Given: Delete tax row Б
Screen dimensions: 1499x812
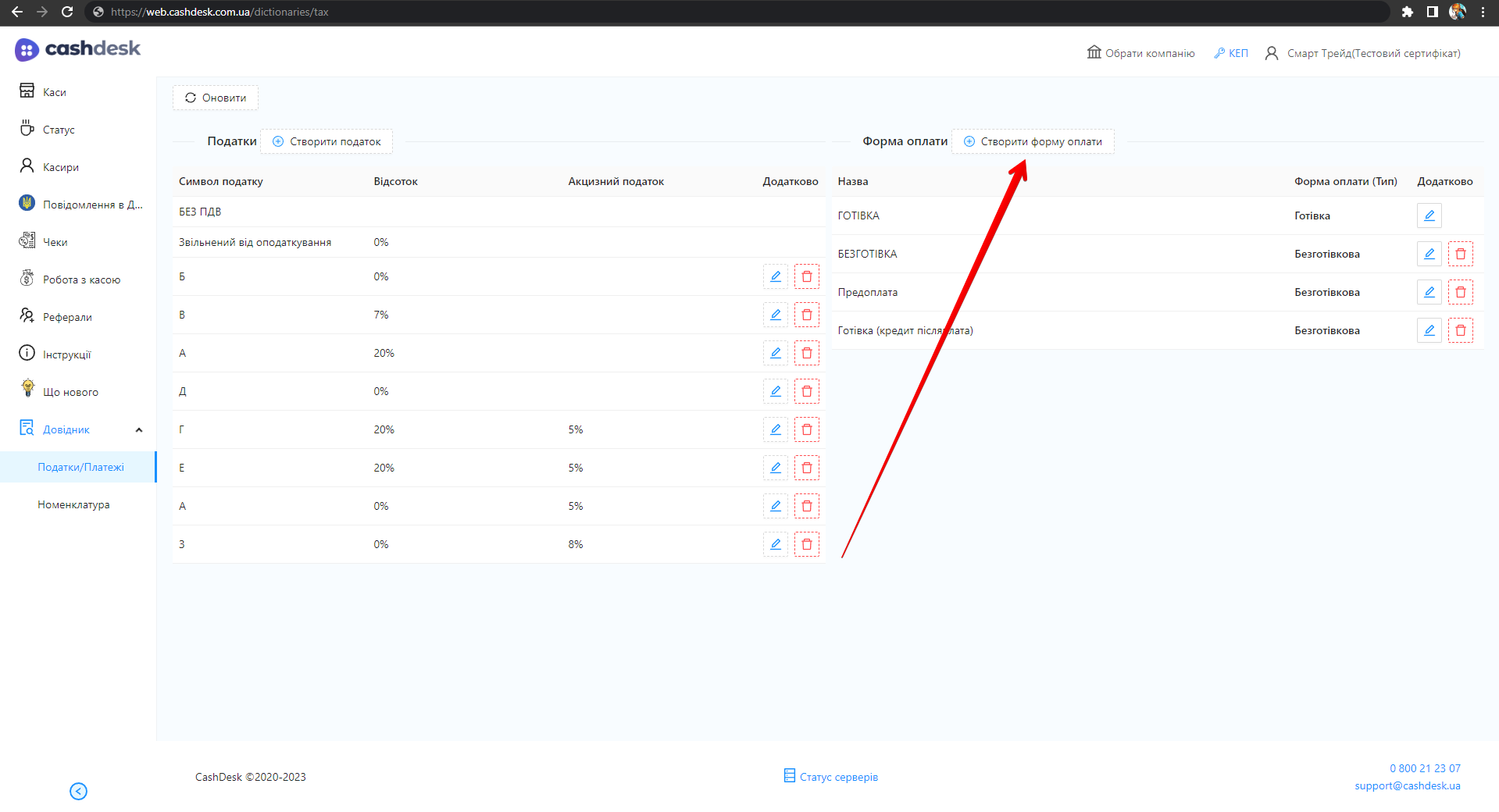Looking at the screenshot, I should click(x=806, y=276).
